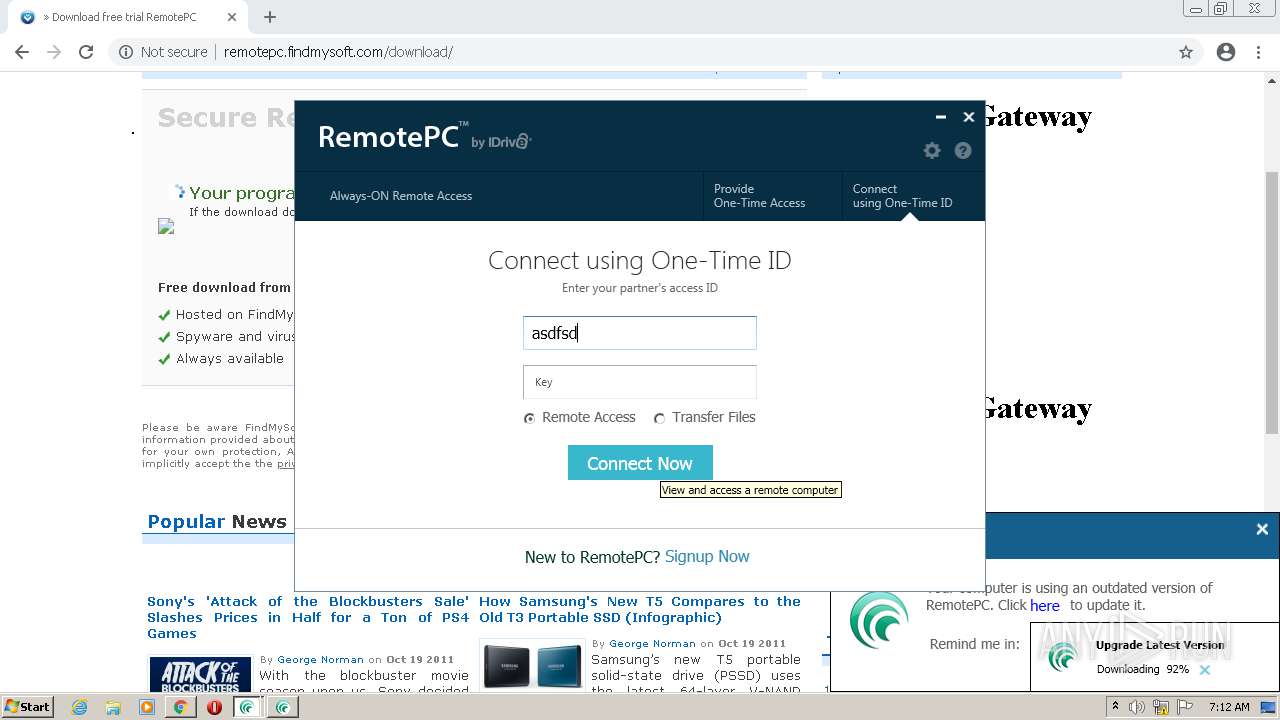Open George Norman author link under Sony article

click(x=320, y=660)
